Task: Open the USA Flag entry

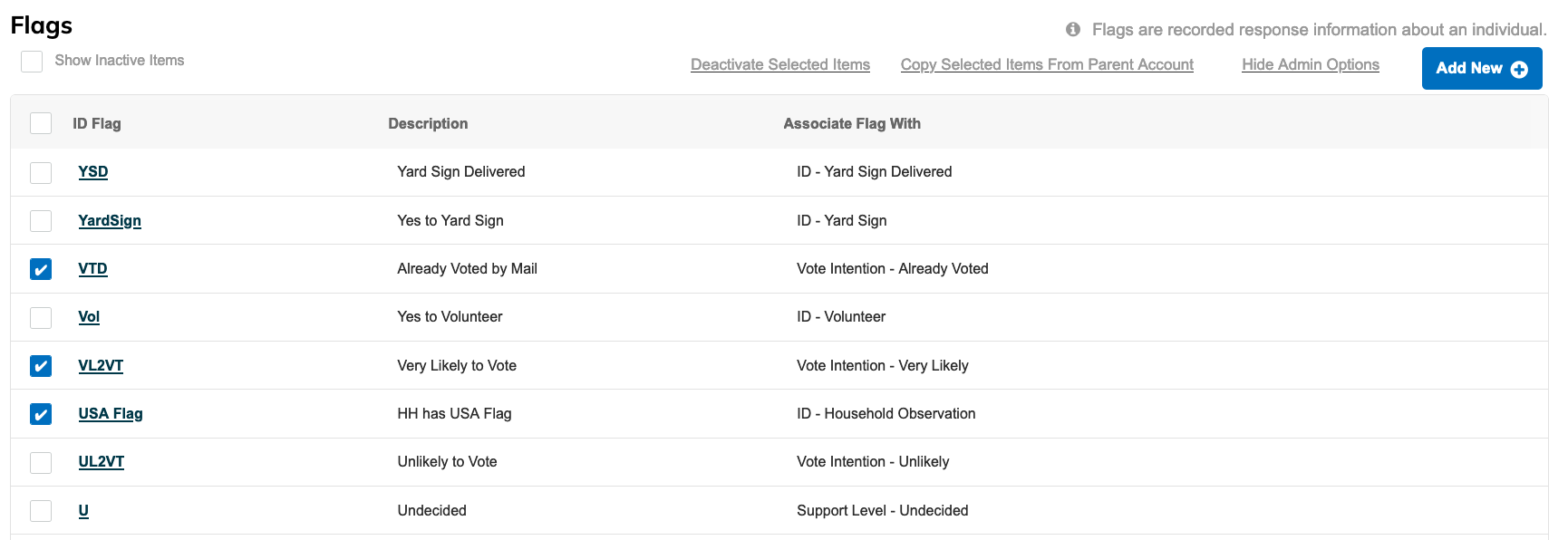Action: [110, 413]
